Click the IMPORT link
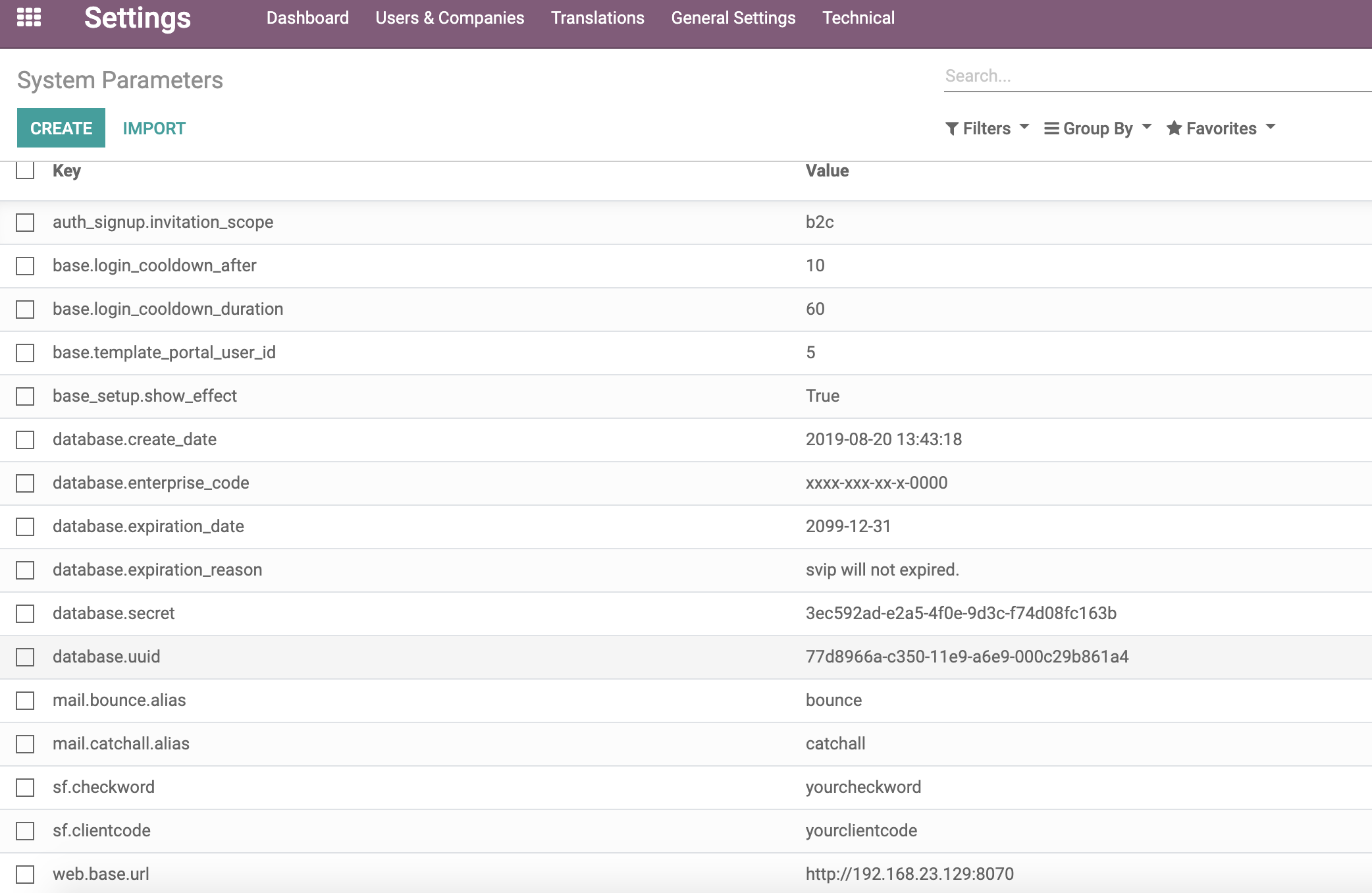The height and width of the screenshot is (893, 1372). tap(154, 127)
